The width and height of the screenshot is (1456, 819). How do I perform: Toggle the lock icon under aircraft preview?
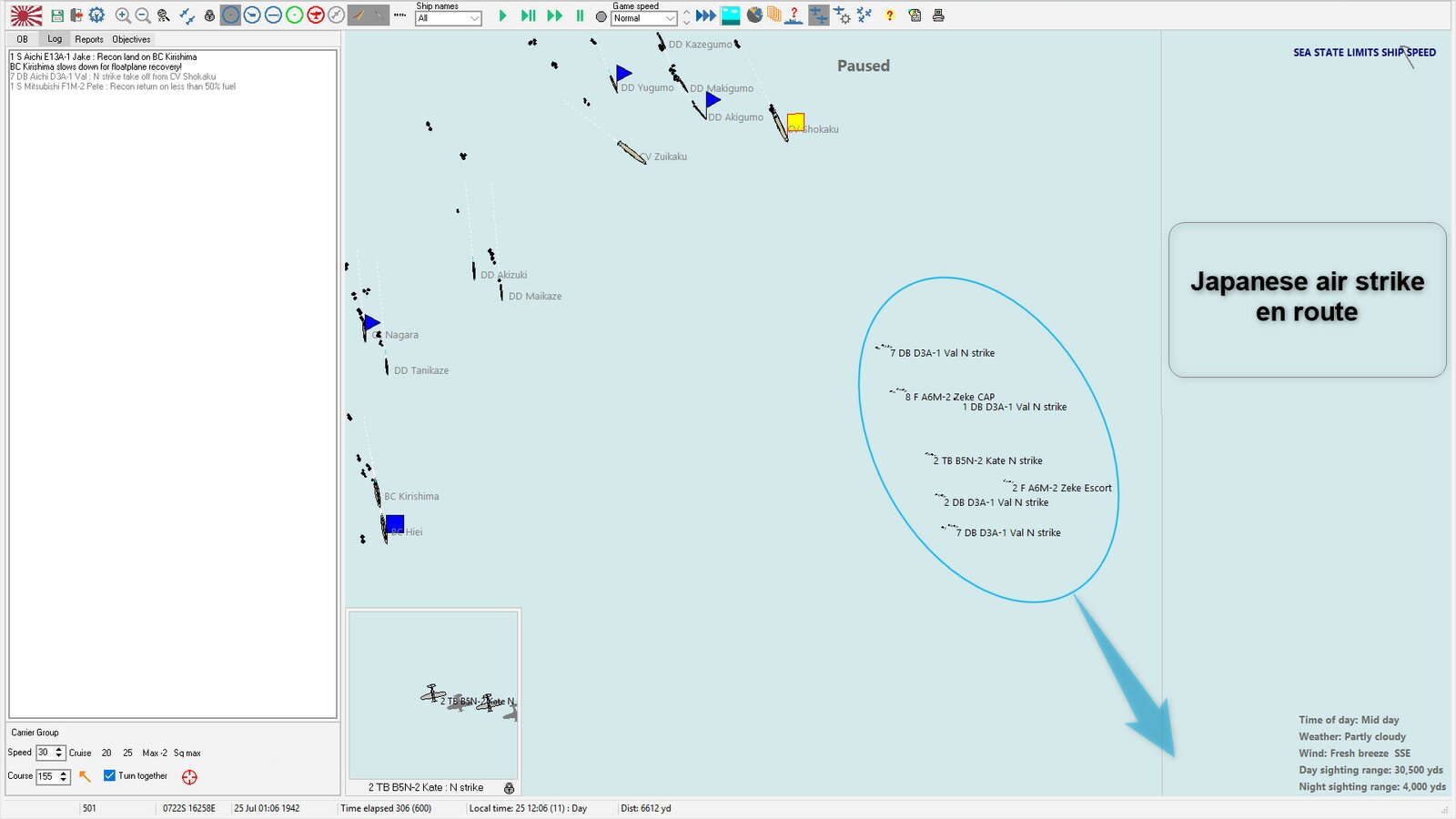[x=509, y=788]
